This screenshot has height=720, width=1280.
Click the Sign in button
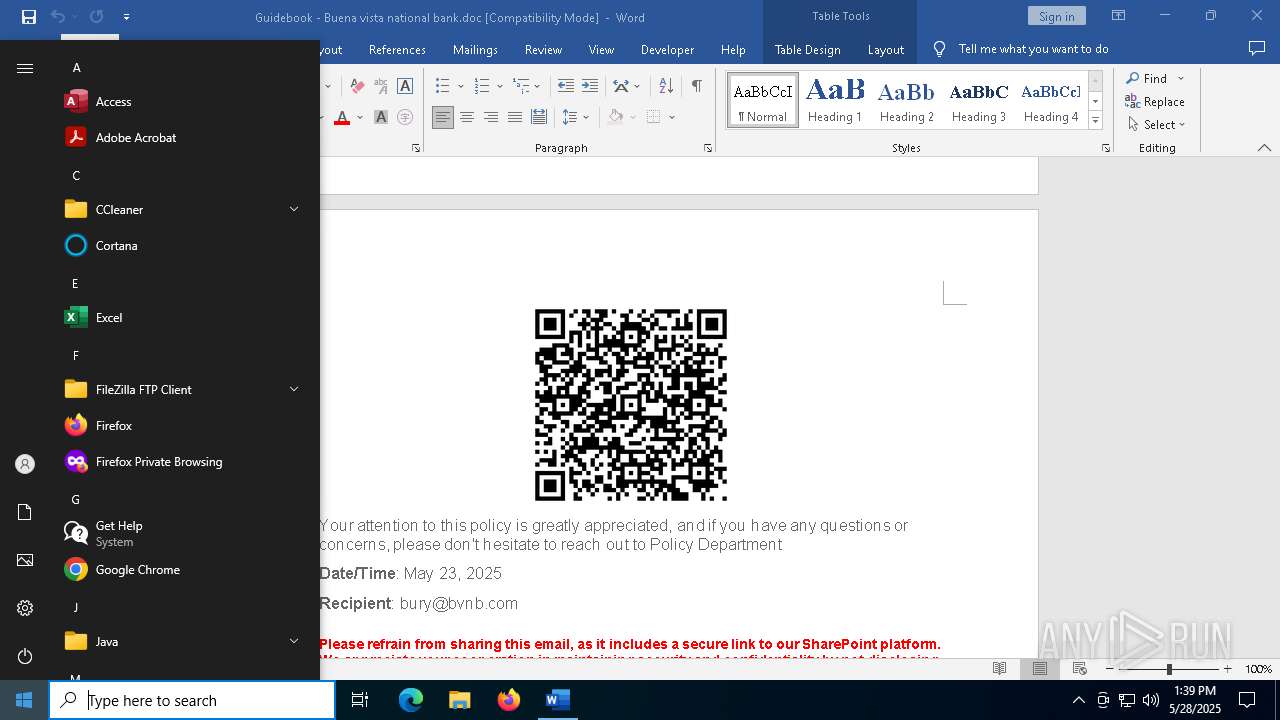click(x=1056, y=16)
